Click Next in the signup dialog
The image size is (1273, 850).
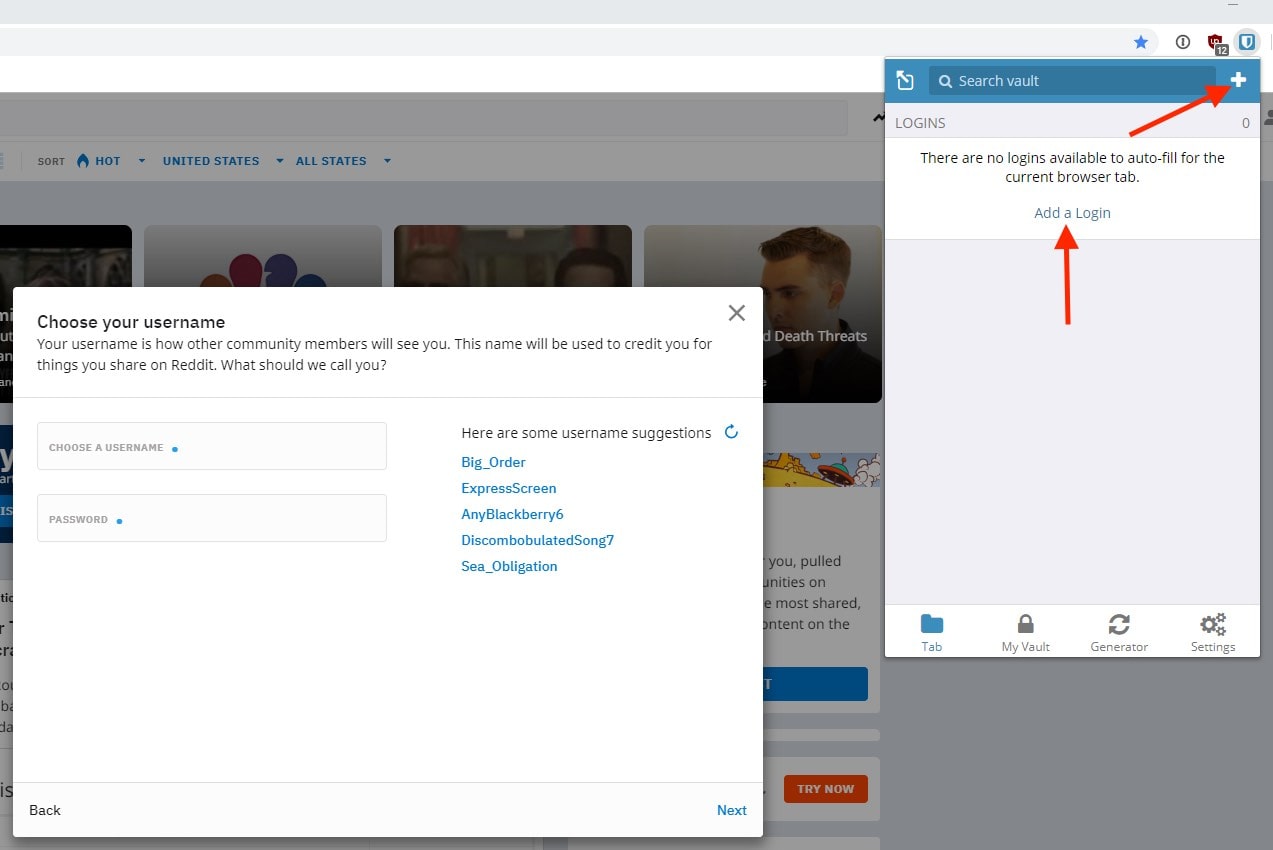pyautogui.click(x=732, y=810)
